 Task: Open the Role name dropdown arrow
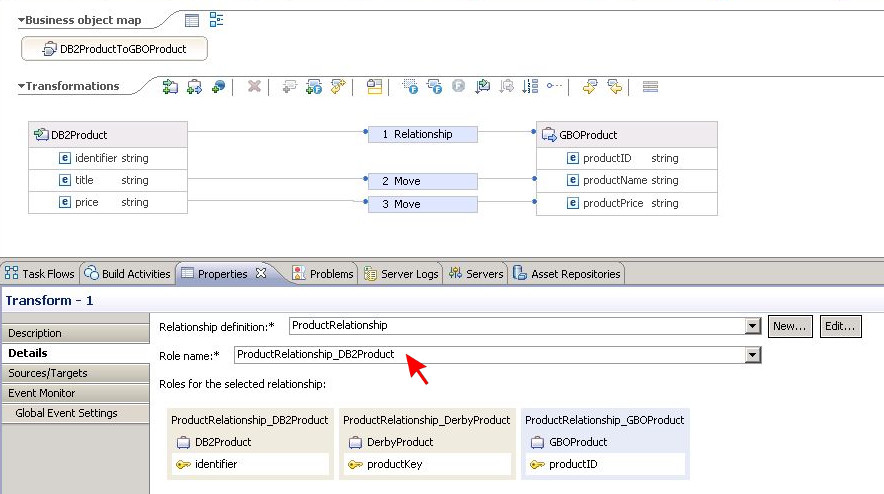pyautogui.click(x=752, y=355)
